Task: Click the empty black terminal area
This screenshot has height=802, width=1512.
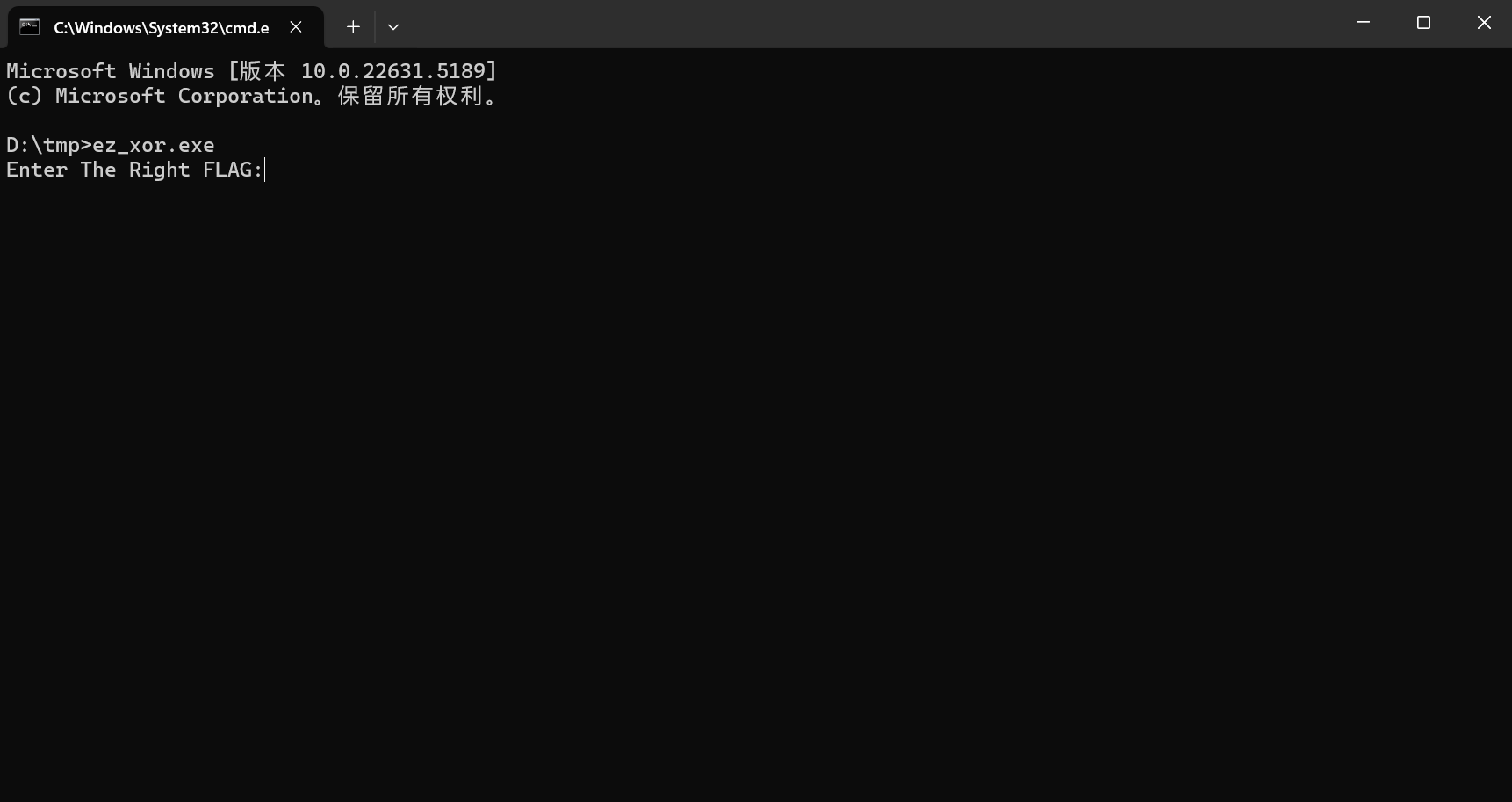Action: click(755, 492)
